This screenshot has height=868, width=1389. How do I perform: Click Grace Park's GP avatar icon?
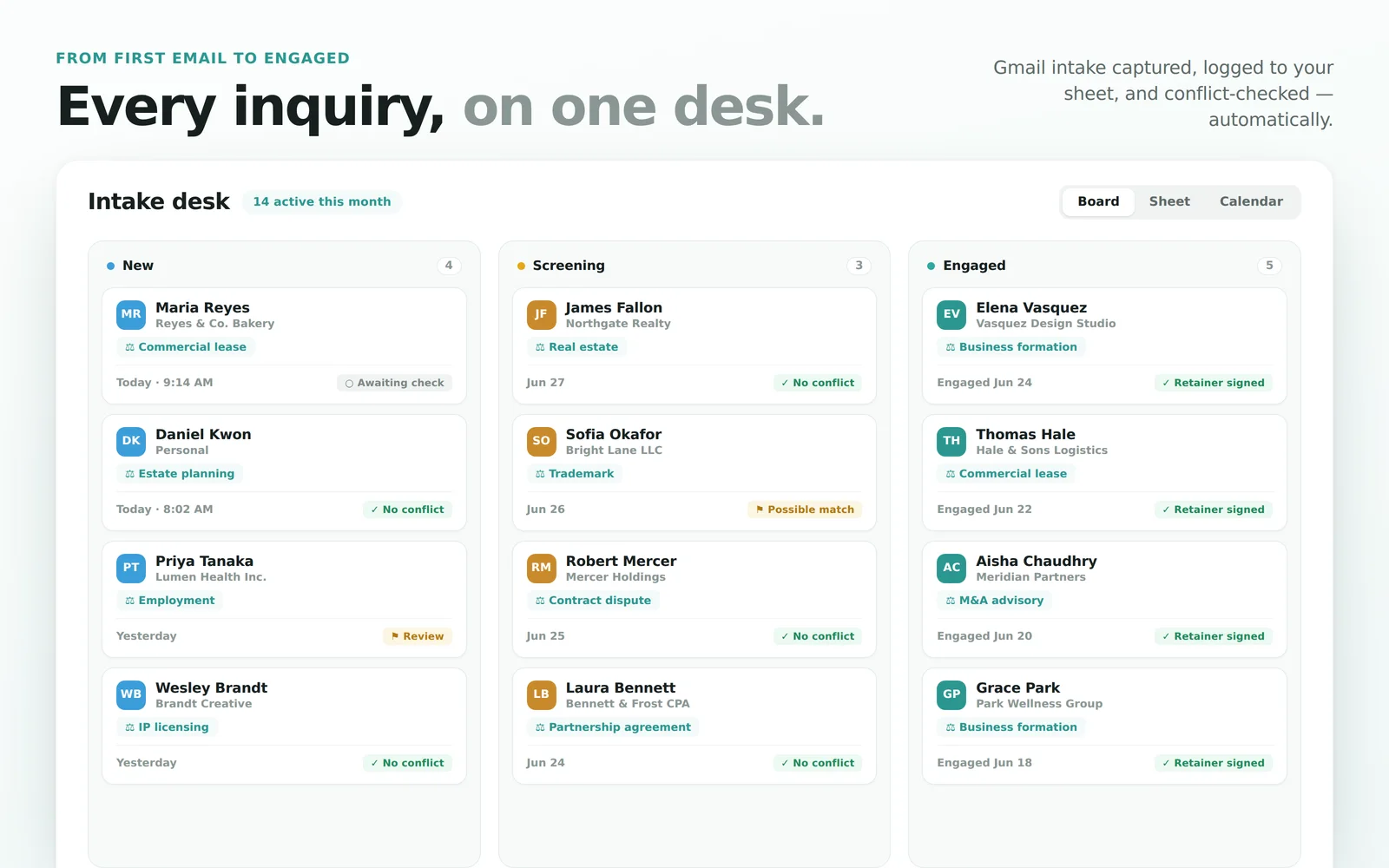point(951,694)
